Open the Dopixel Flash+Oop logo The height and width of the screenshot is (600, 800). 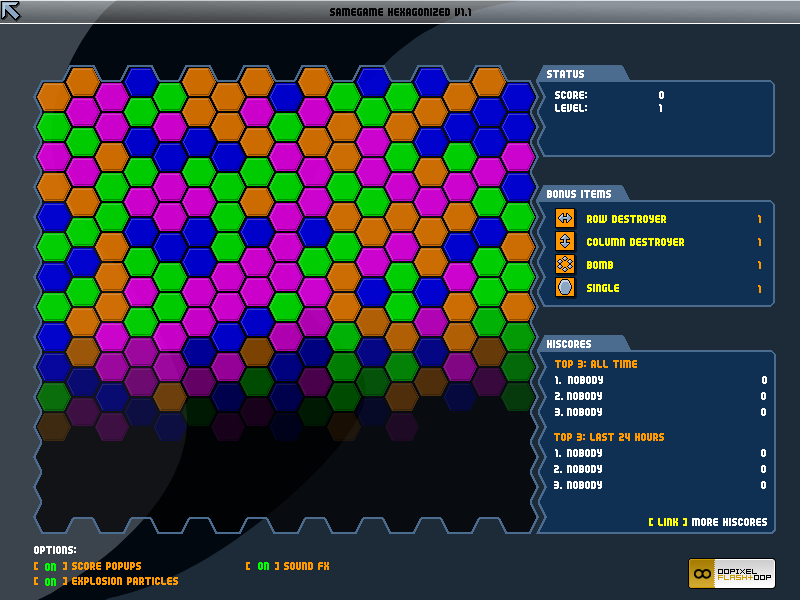[x=732, y=573]
